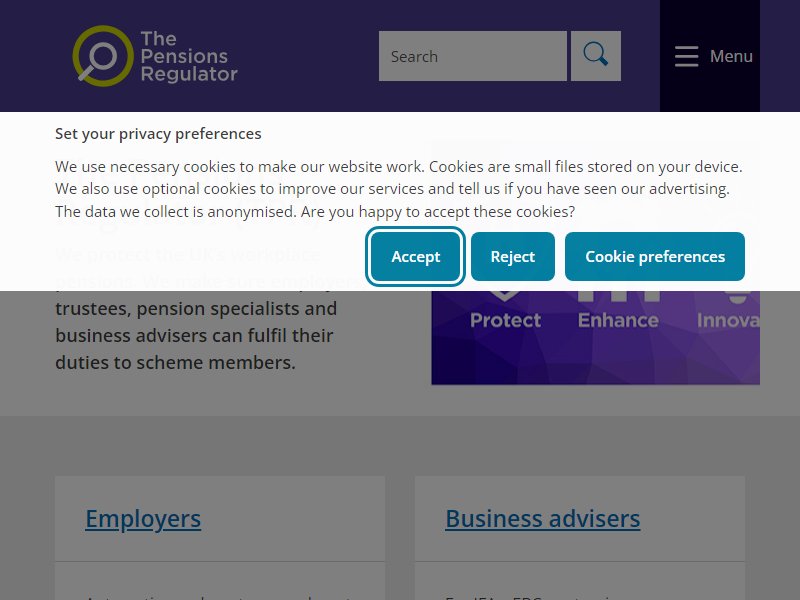Click the bar icon above Enhance
This screenshot has width=800, height=600.
(618, 296)
